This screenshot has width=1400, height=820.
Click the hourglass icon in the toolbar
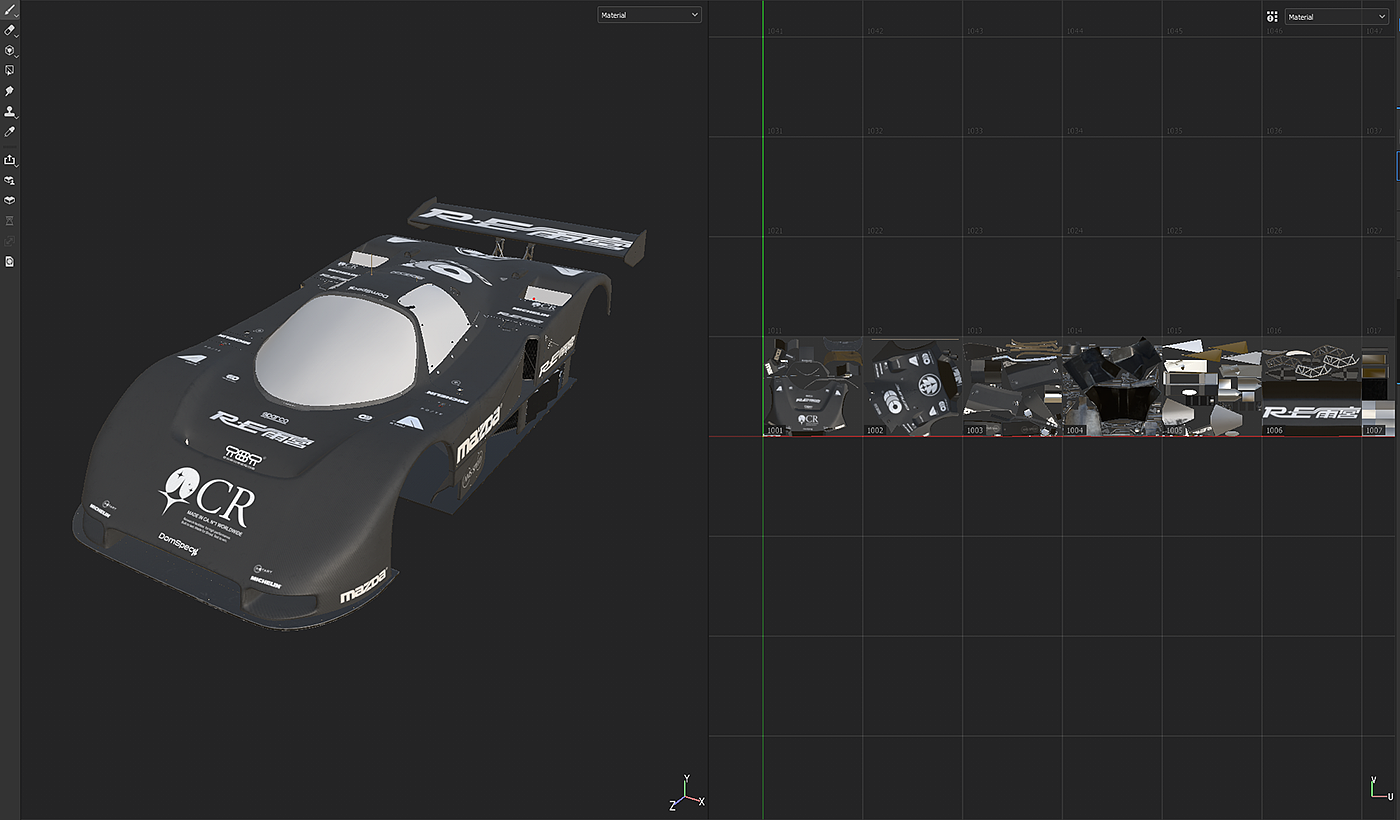9,220
